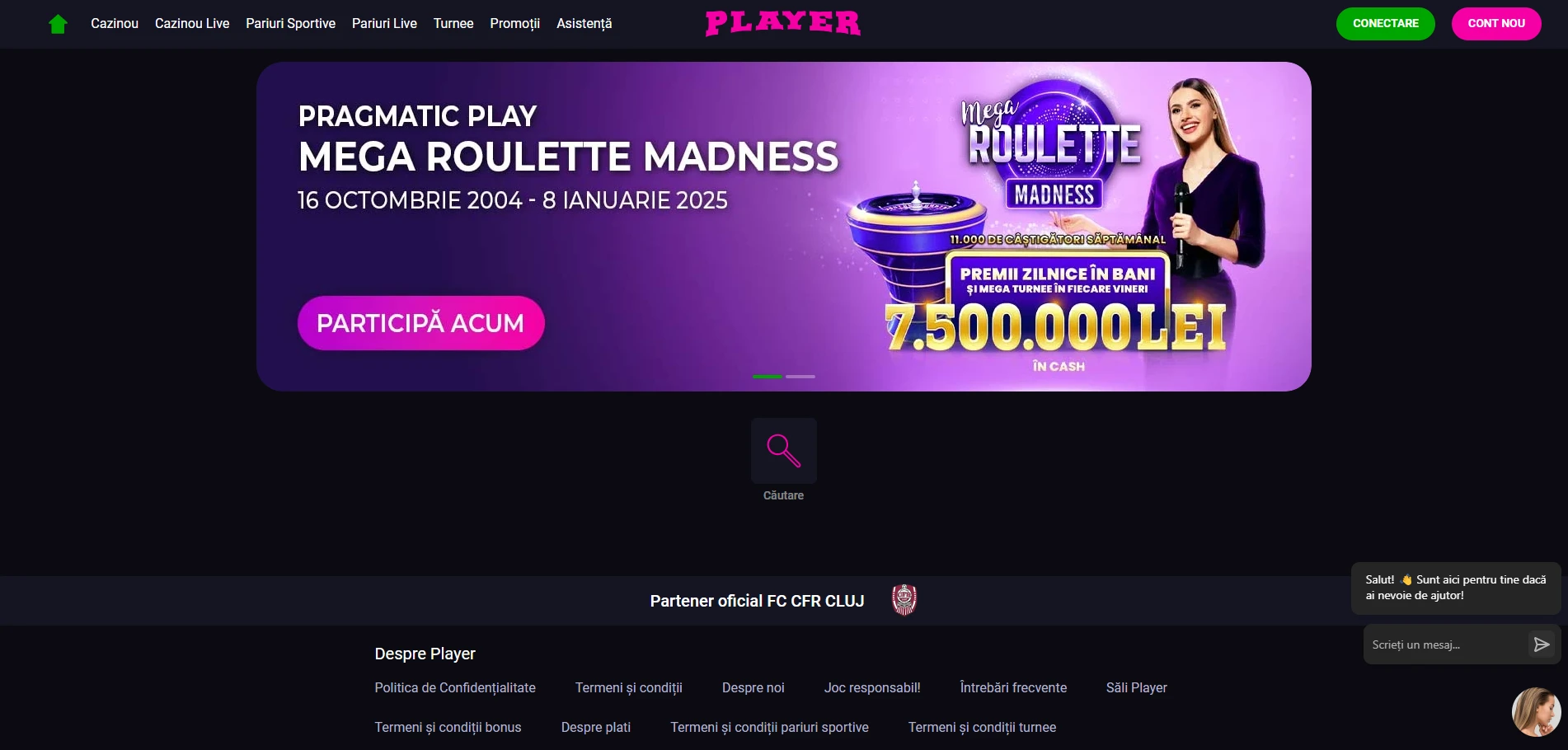Open Promoții in the top navigation
1568x750 pixels.
[514, 24]
